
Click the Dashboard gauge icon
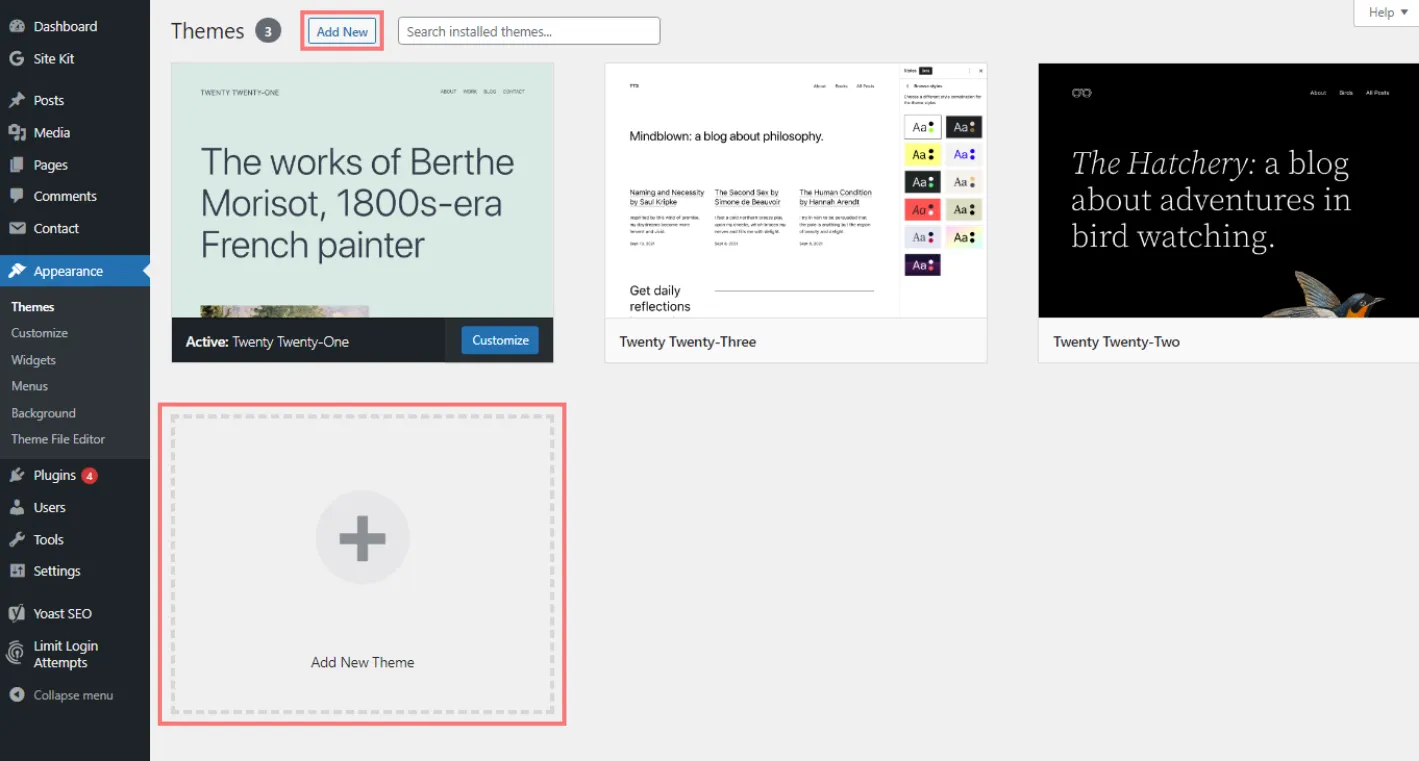tap(16, 26)
